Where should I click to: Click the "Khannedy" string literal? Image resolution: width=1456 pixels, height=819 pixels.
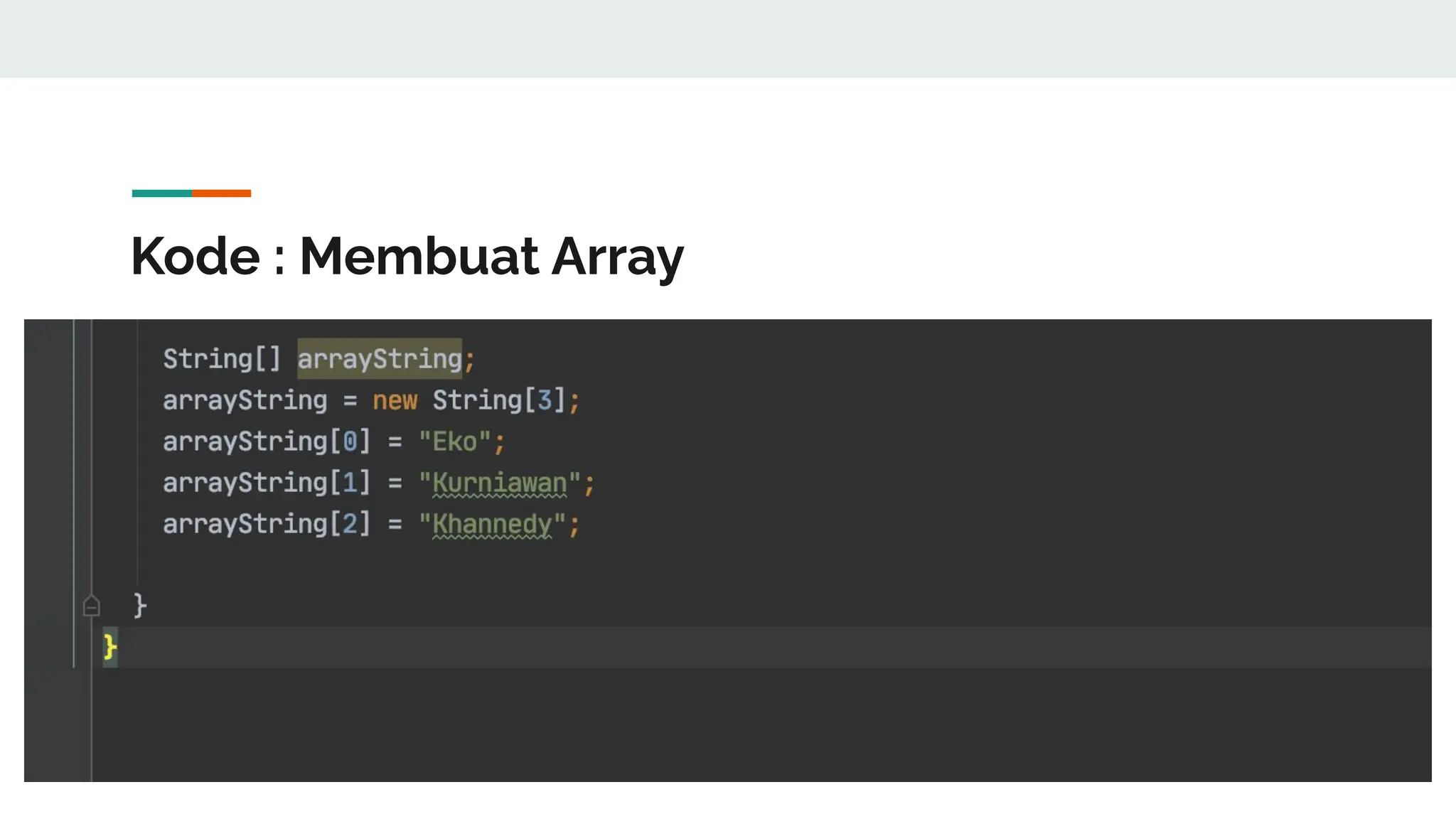[x=492, y=525]
